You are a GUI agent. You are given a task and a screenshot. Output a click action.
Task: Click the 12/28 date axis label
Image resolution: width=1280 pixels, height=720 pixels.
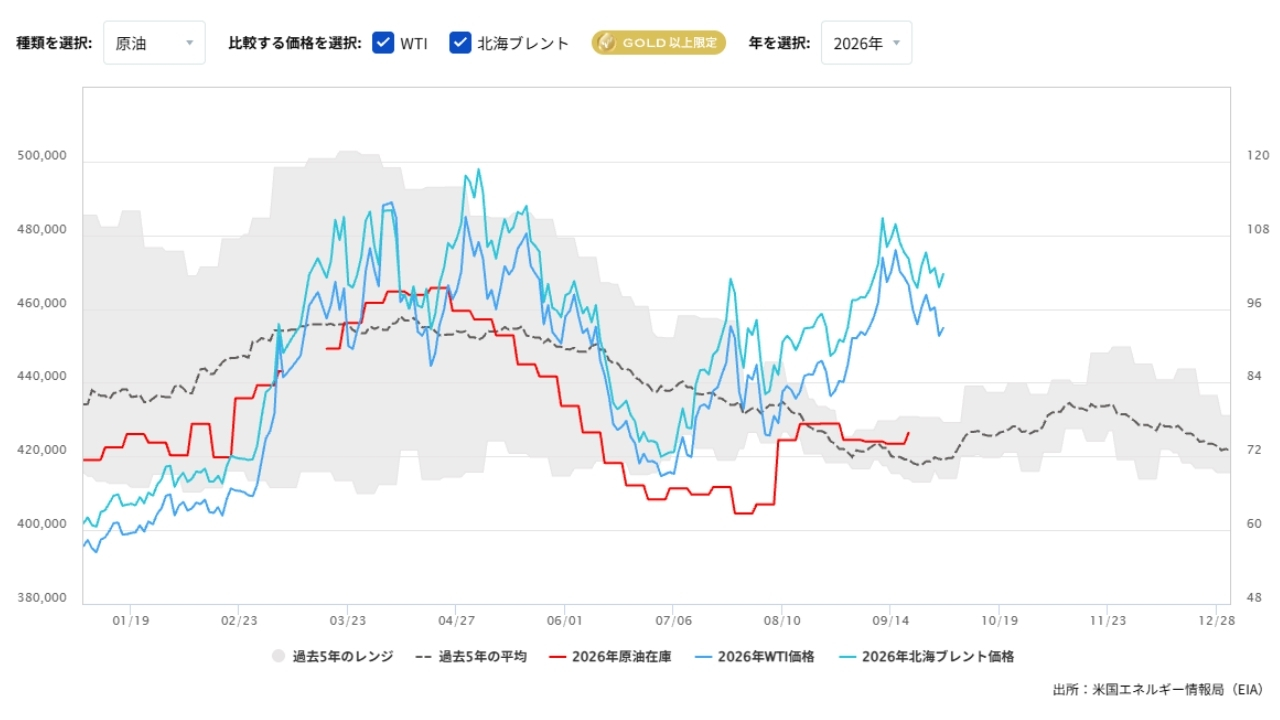tap(1216, 620)
